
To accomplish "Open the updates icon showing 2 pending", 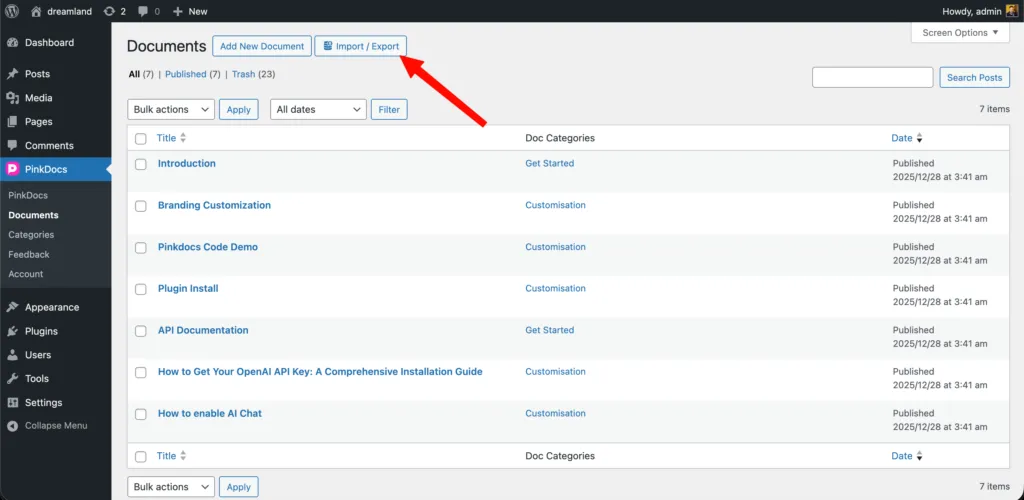I will point(109,11).
